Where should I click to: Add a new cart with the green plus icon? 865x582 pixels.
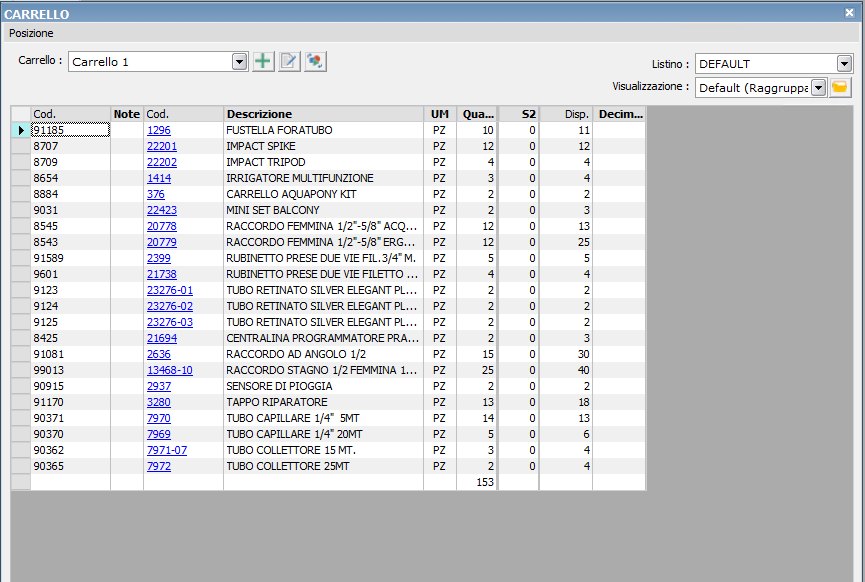tap(263, 61)
